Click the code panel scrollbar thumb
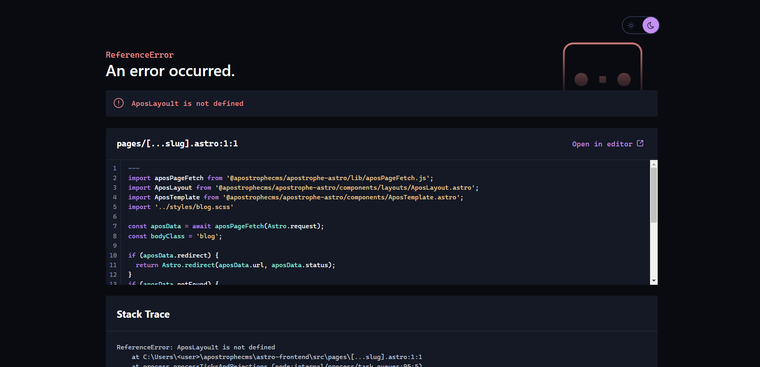The width and height of the screenshot is (760, 367). [653, 195]
